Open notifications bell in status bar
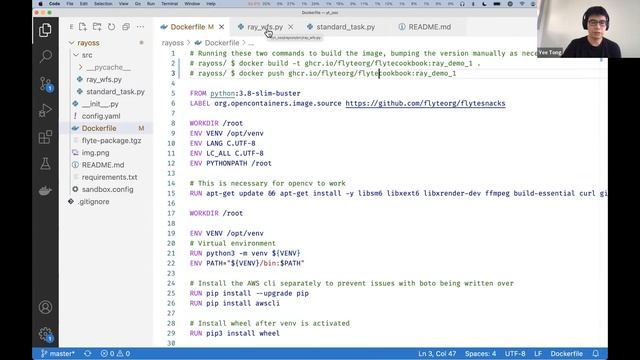 (x=596, y=353)
